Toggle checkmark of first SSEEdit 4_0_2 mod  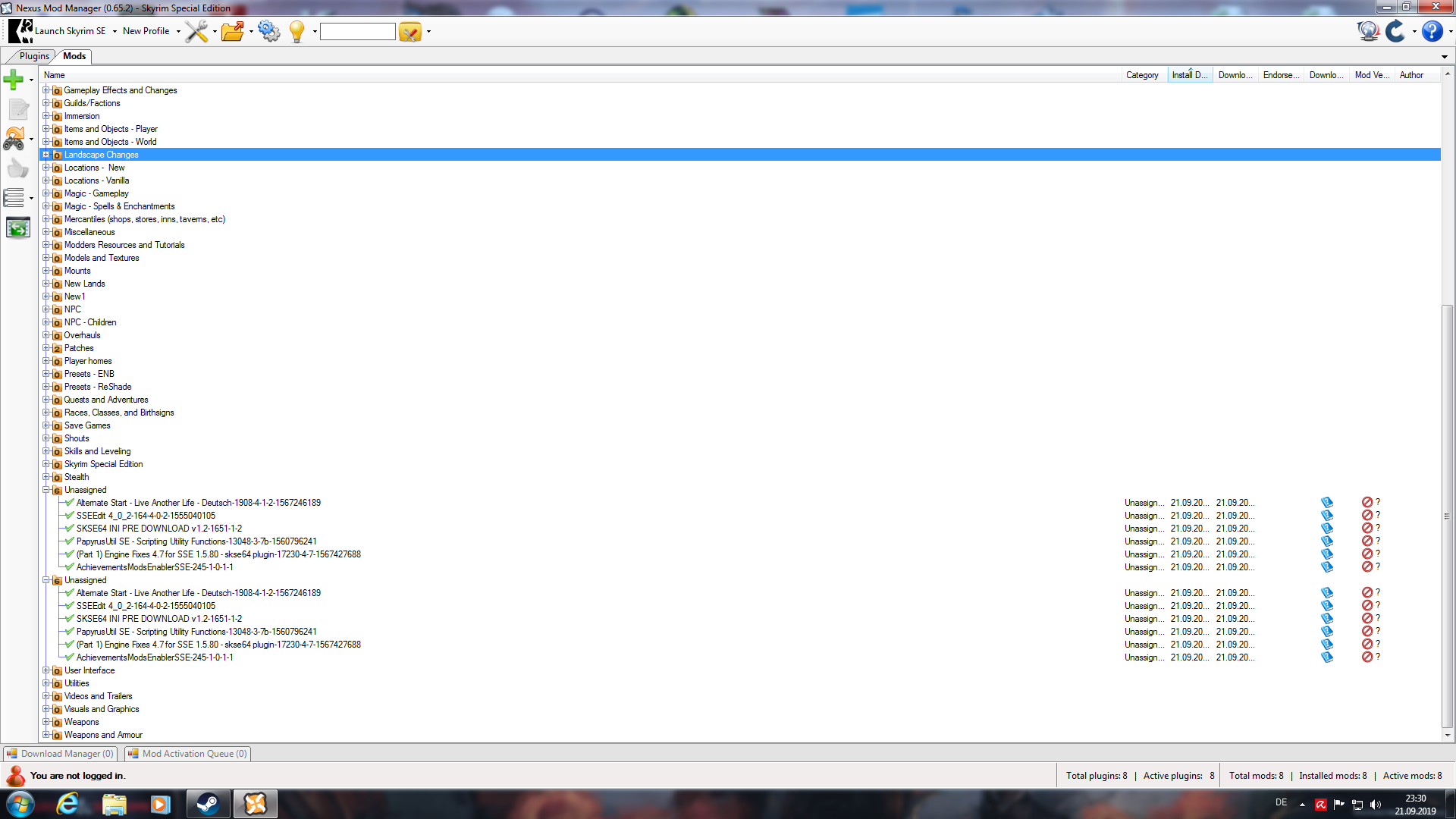point(69,516)
